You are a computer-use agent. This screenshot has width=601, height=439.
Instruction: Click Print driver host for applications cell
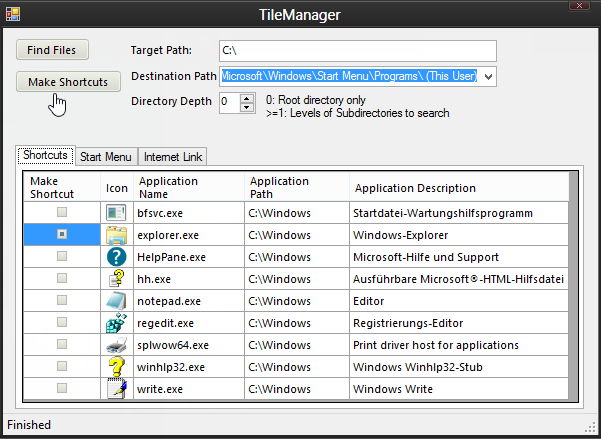pos(459,345)
